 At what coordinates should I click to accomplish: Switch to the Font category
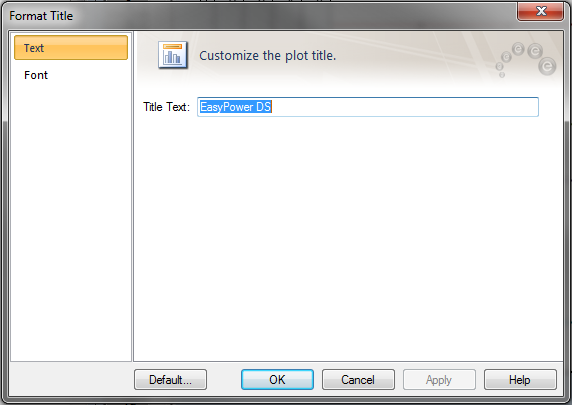[x=36, y=75]
